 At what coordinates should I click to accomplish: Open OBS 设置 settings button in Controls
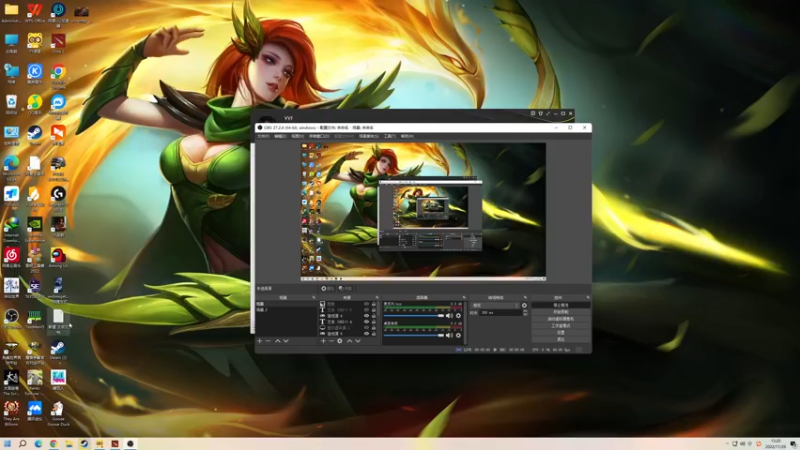561,332
